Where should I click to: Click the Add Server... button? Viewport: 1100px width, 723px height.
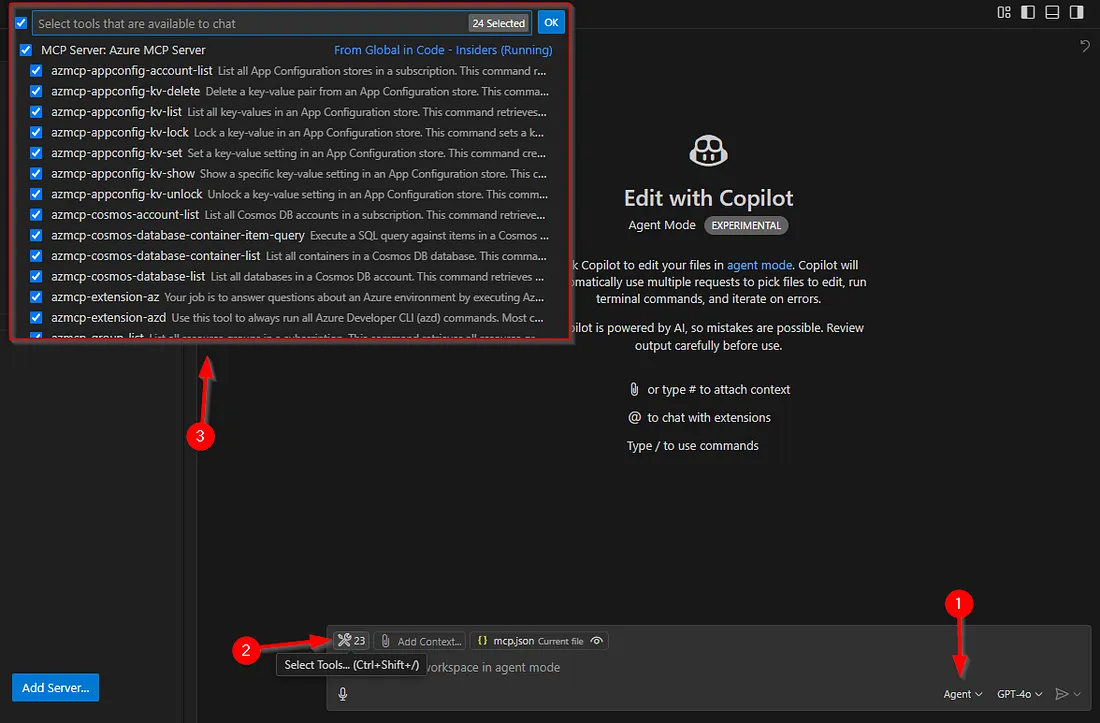(55, 687)
